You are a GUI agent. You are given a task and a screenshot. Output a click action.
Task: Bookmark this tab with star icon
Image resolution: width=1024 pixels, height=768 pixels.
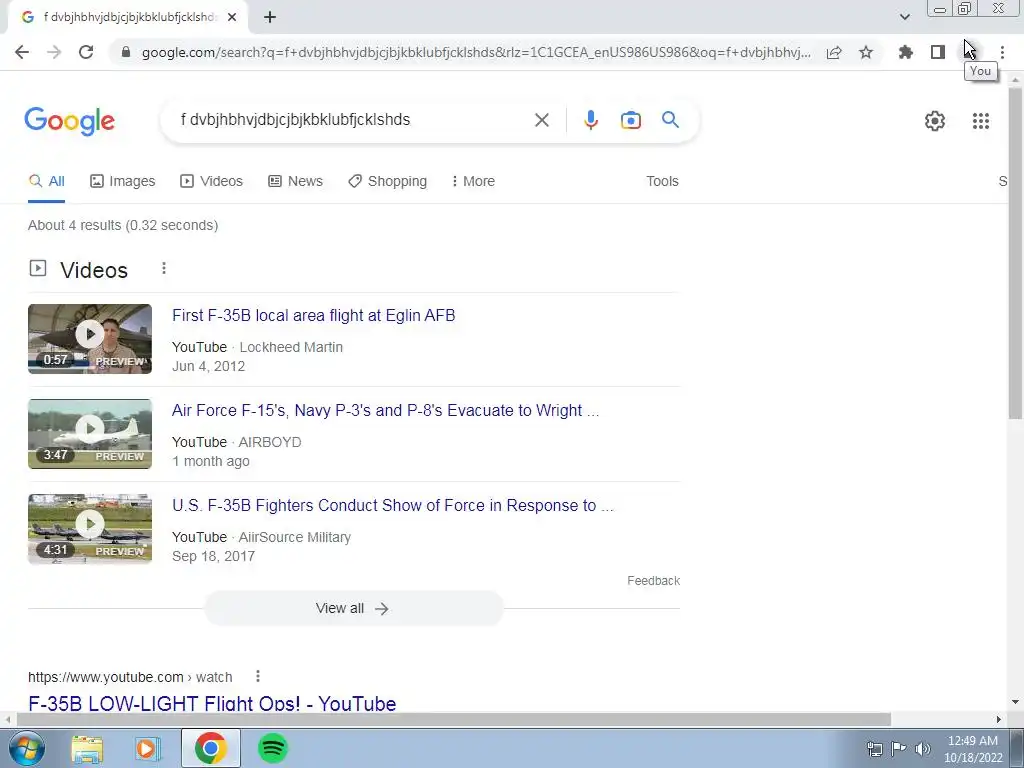coord(866,52)
